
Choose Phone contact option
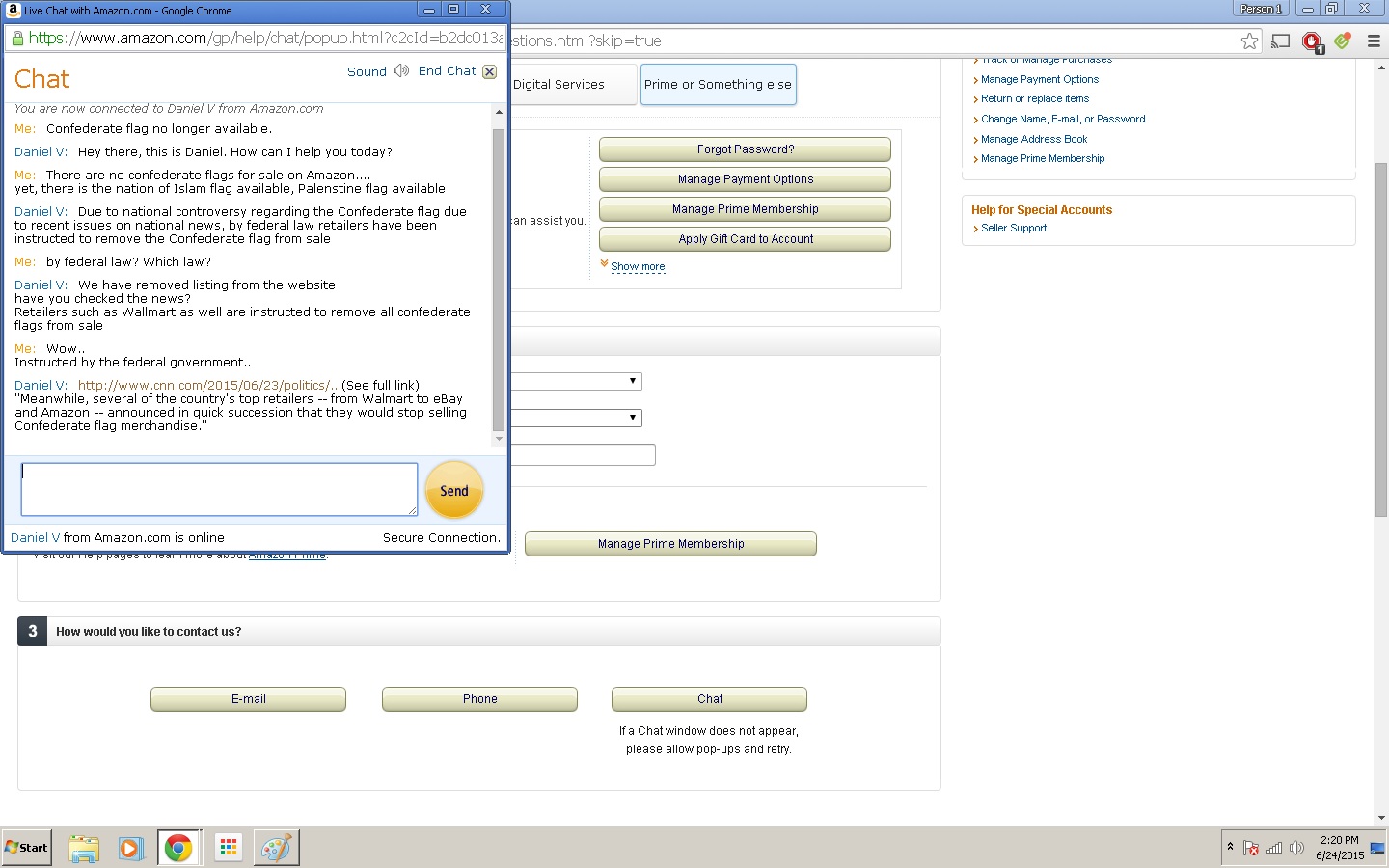click(x=479, y=699)
